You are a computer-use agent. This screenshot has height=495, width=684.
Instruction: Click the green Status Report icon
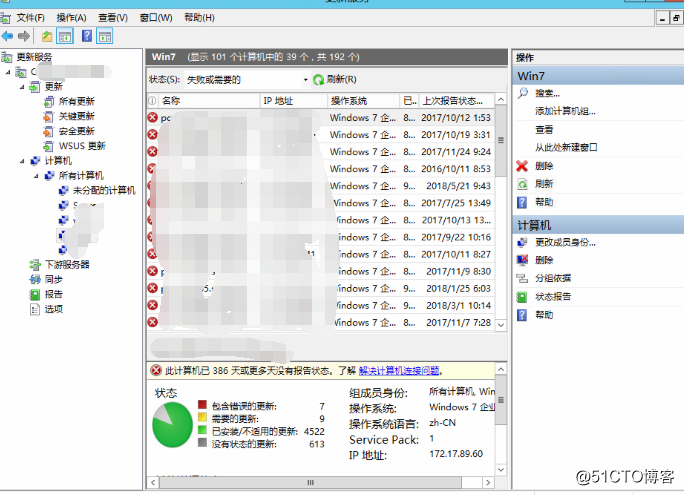[x=522, y=297]
